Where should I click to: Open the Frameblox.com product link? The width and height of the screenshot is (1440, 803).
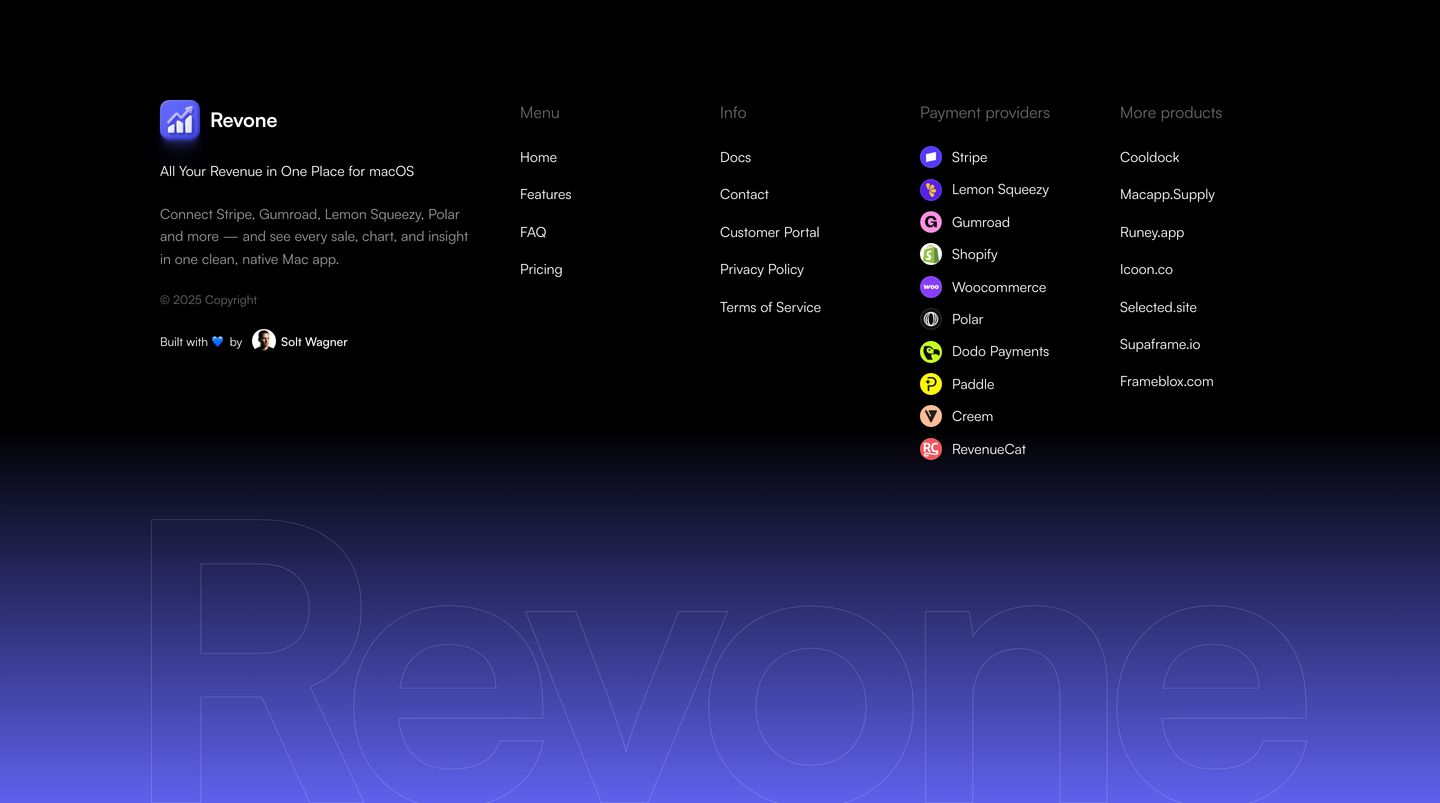click(x=1166, y=381)
